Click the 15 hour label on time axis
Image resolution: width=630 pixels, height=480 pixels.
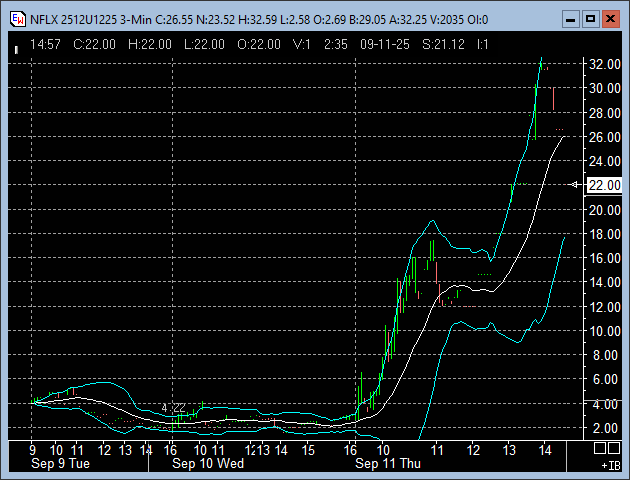click(308, 450)
